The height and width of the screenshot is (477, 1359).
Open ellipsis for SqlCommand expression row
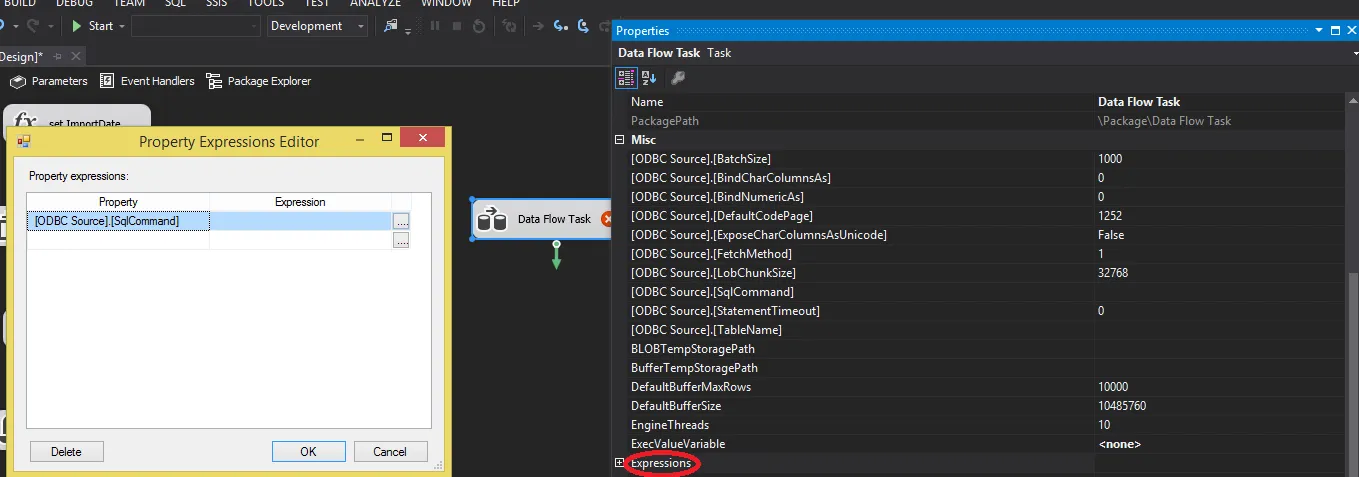401,221
